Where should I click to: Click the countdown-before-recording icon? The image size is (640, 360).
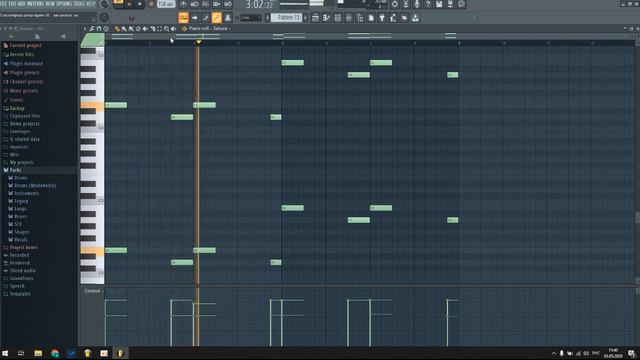(205, 4)
